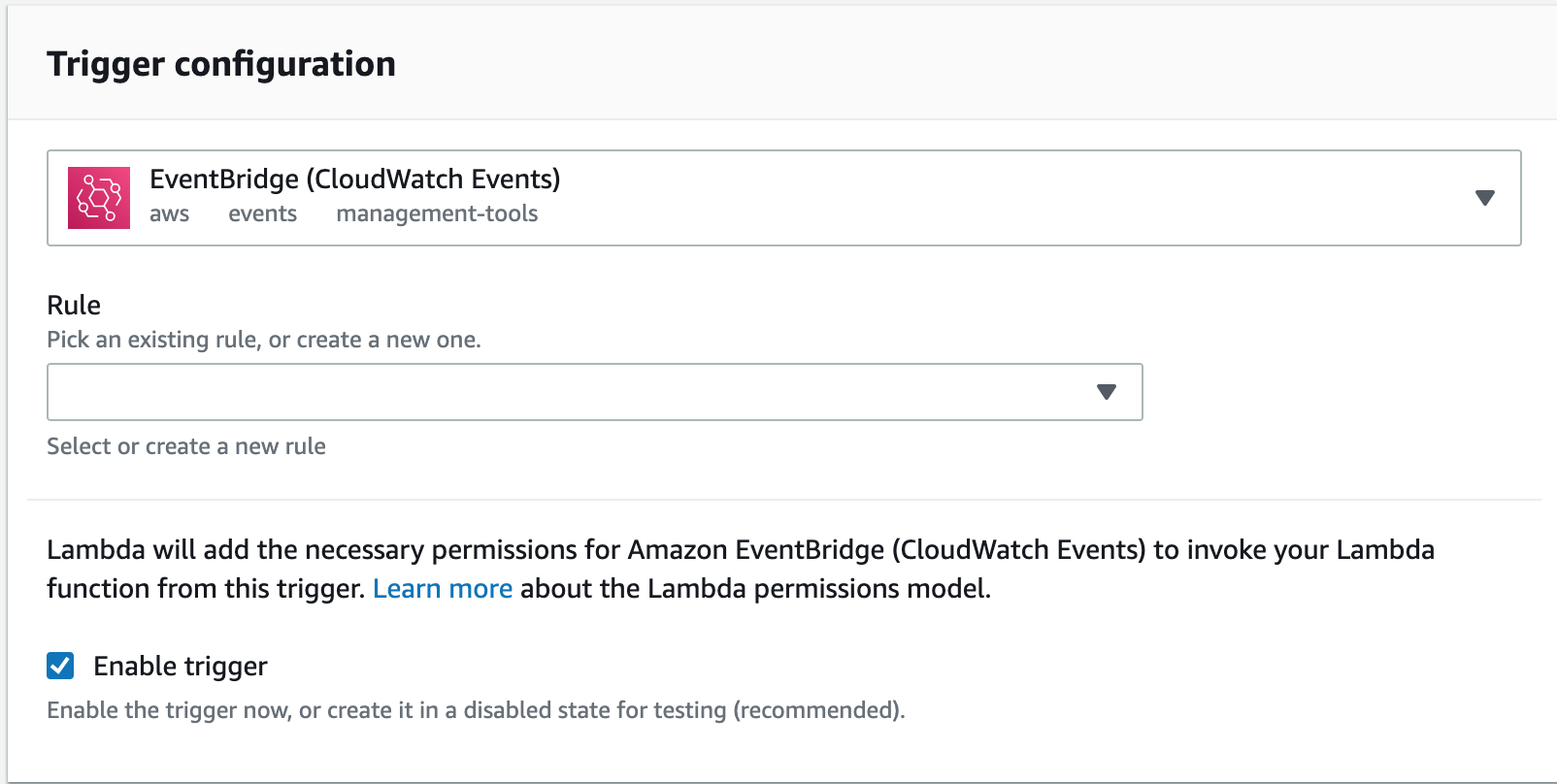The width and height of the screenshot is (1557, 784).
Task: Click the EventBridge (CloudWatch Events) label
Action: click(354, 179)
